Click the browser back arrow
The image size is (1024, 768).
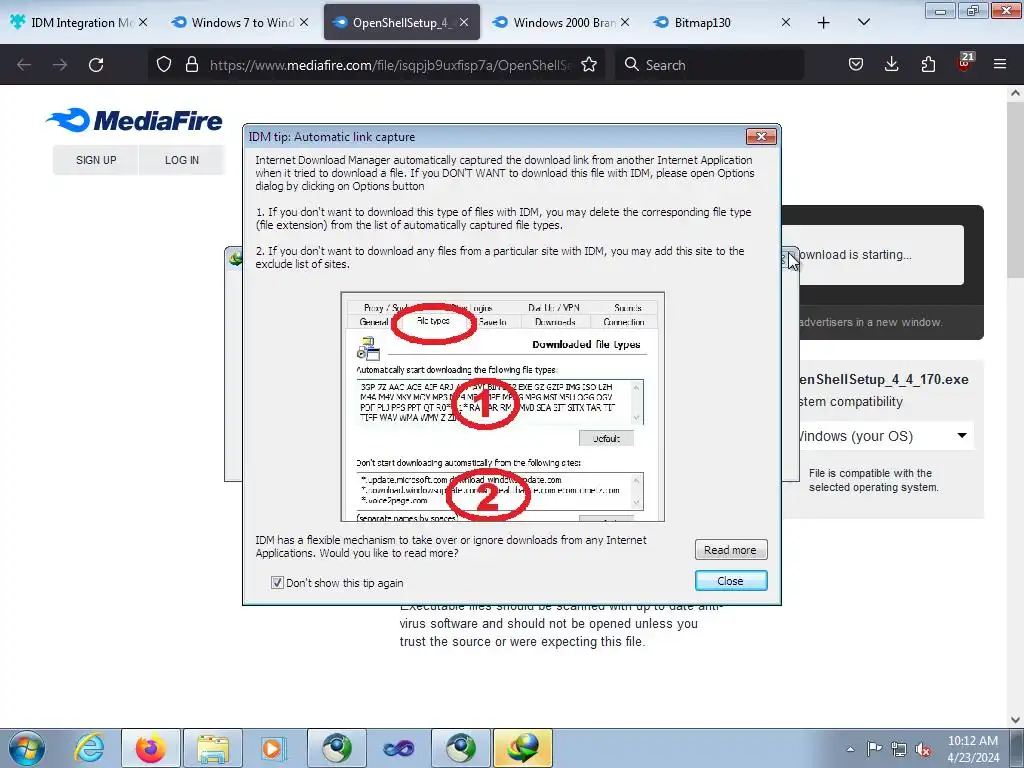[24, 65]
